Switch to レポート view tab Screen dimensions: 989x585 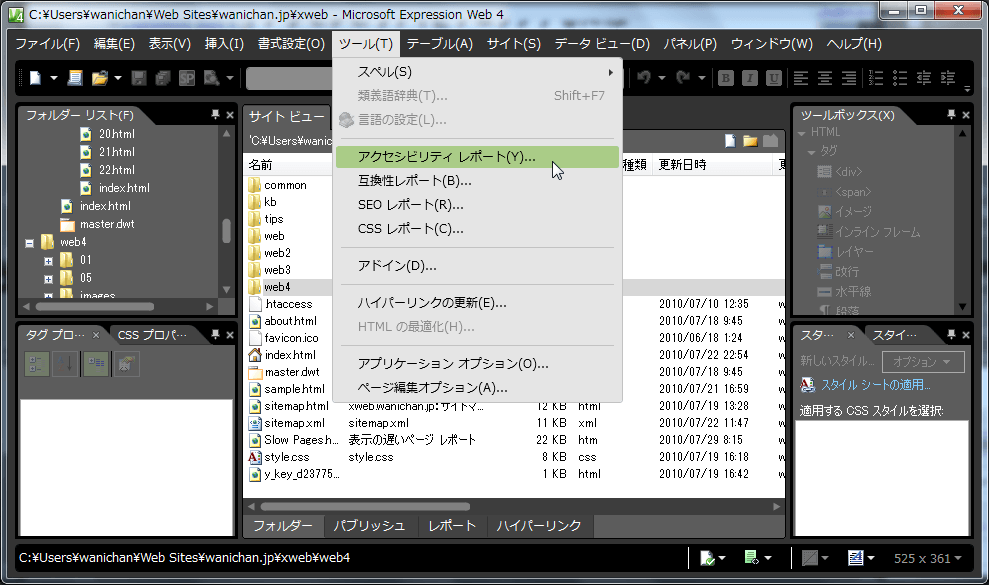coord(452,526)
